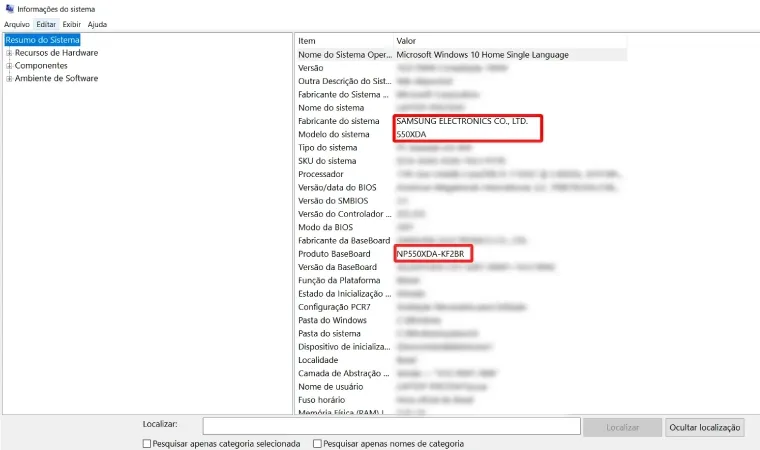Enable Pesquisar apenas nomes de categoria
760x450 pixels.
[317, 444]
